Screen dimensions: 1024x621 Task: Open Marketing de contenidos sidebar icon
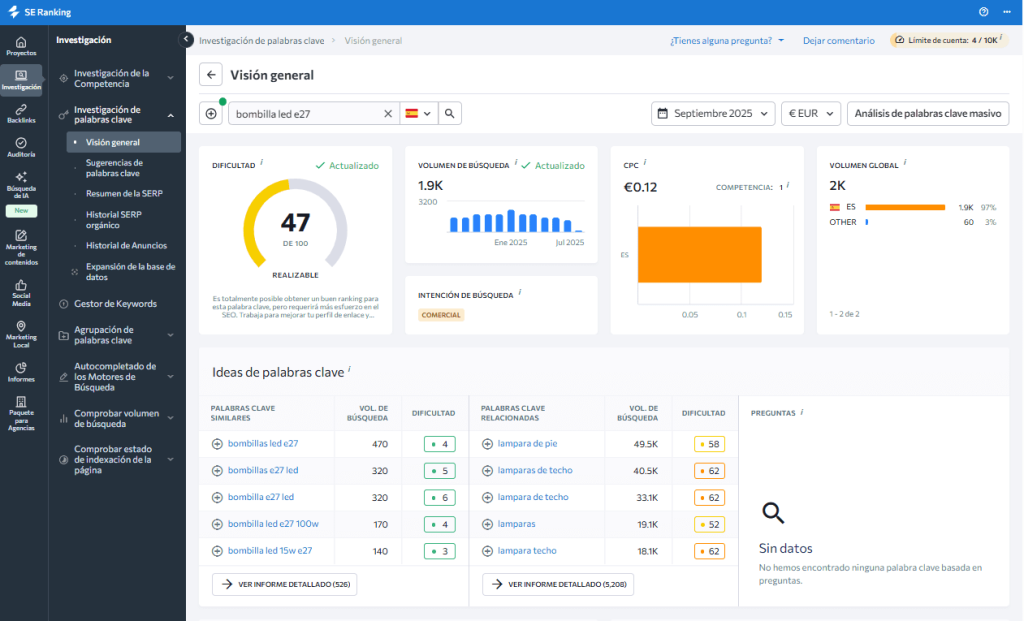pos(21,247)
